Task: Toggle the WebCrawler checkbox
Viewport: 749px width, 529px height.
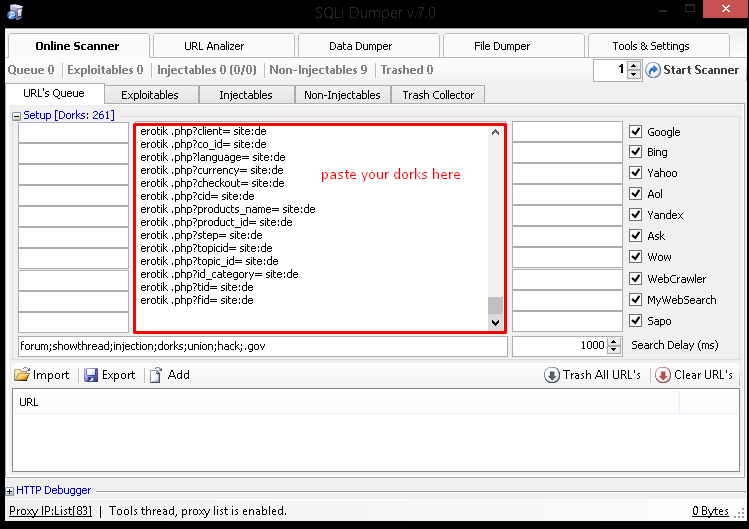Action: [636, 279]
